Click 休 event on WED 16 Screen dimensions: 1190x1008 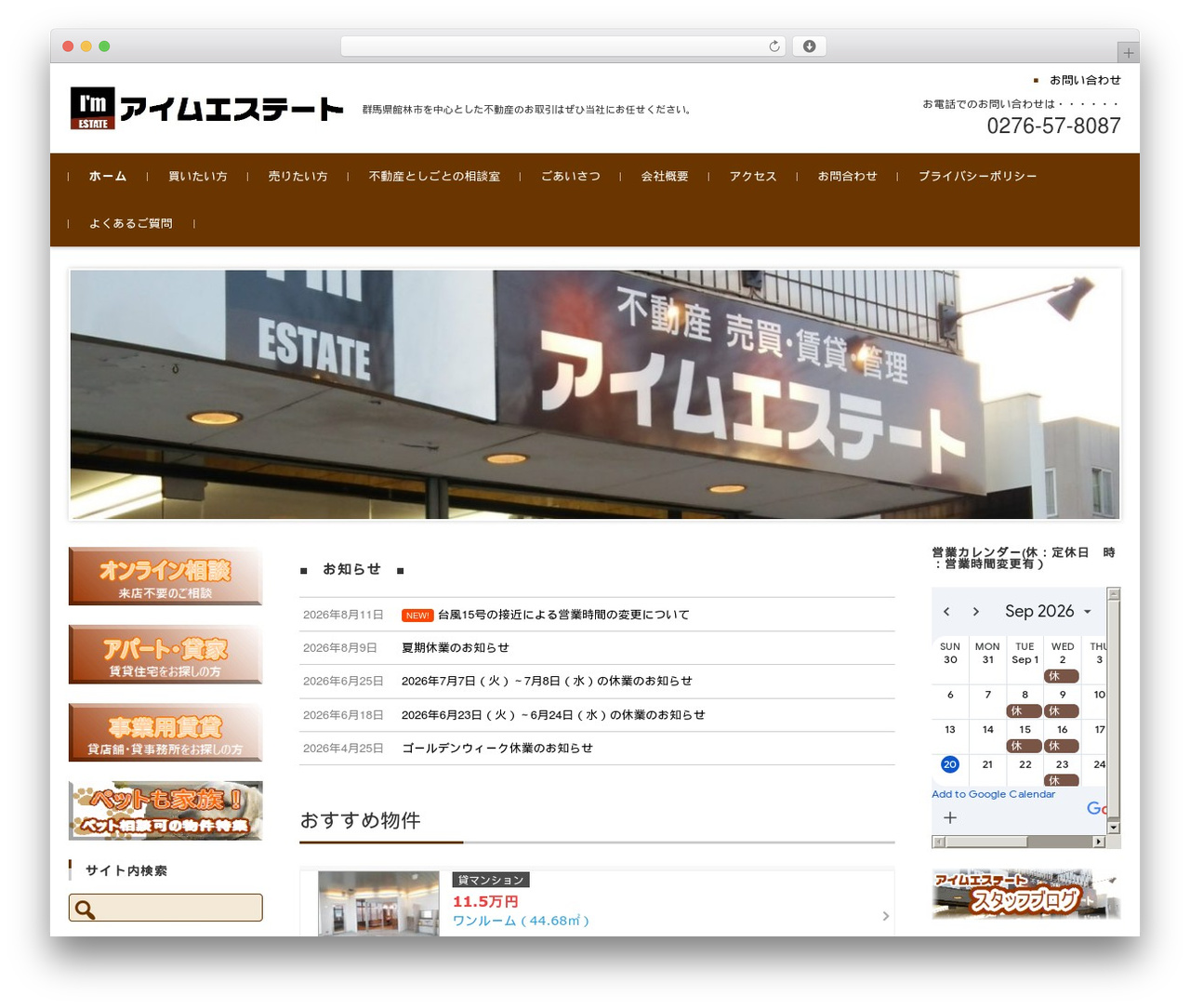(x=1061, y=746)
